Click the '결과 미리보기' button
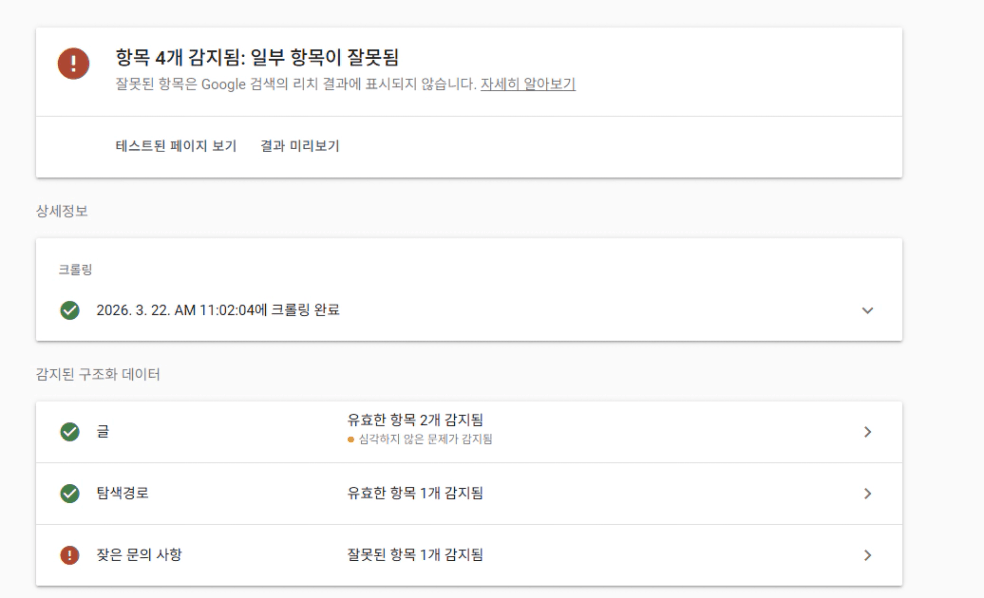 click(300, 146)
